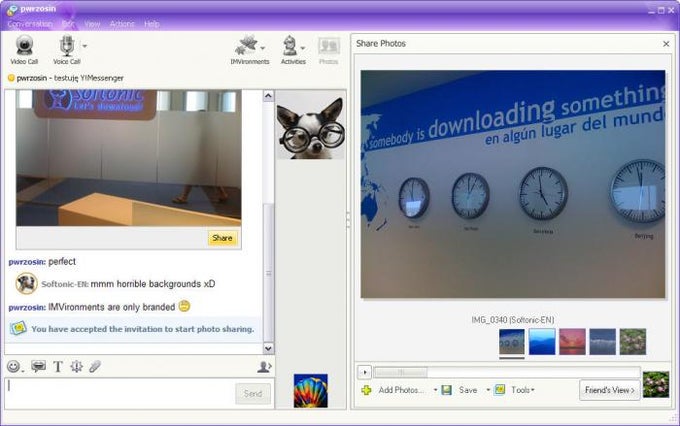The image size is (680, 426).
Task: Click the audibles speech bubble icon
Action: (38, 367)
